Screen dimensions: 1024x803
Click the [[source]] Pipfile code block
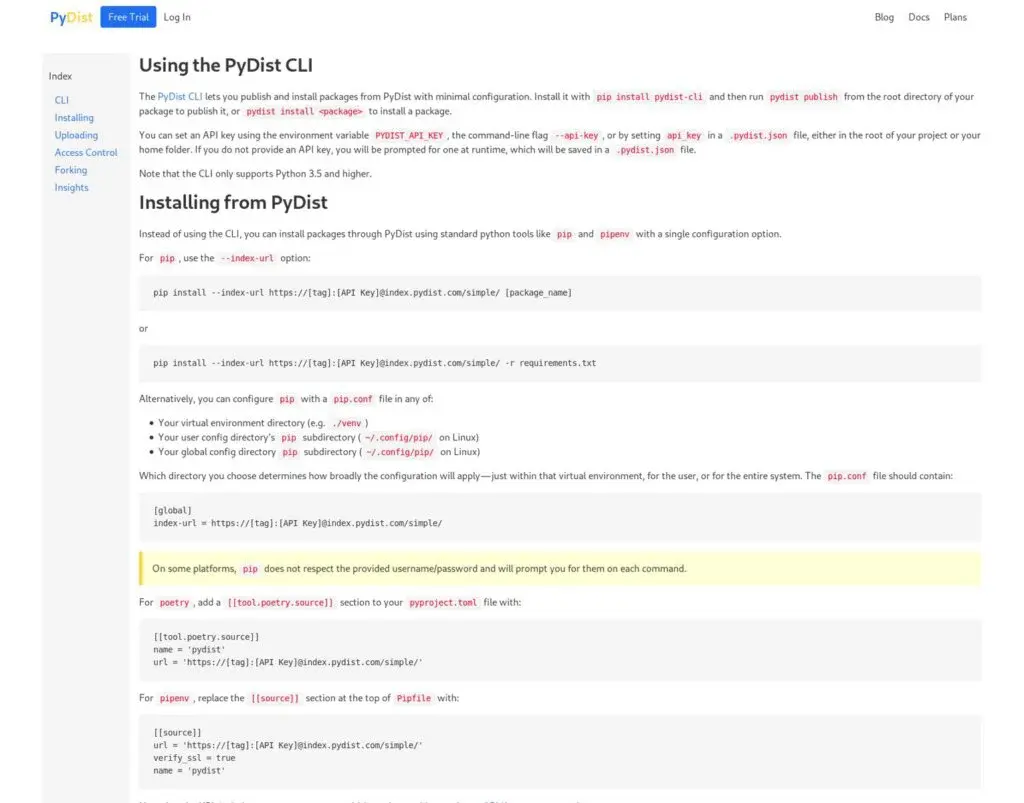560,751
